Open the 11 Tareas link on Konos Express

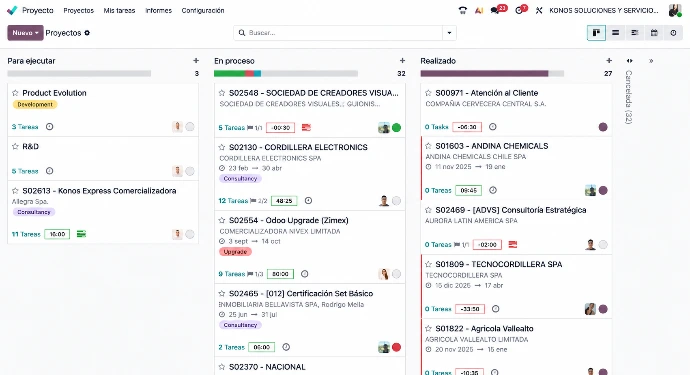pyautogui.click(x=26, y=234)
